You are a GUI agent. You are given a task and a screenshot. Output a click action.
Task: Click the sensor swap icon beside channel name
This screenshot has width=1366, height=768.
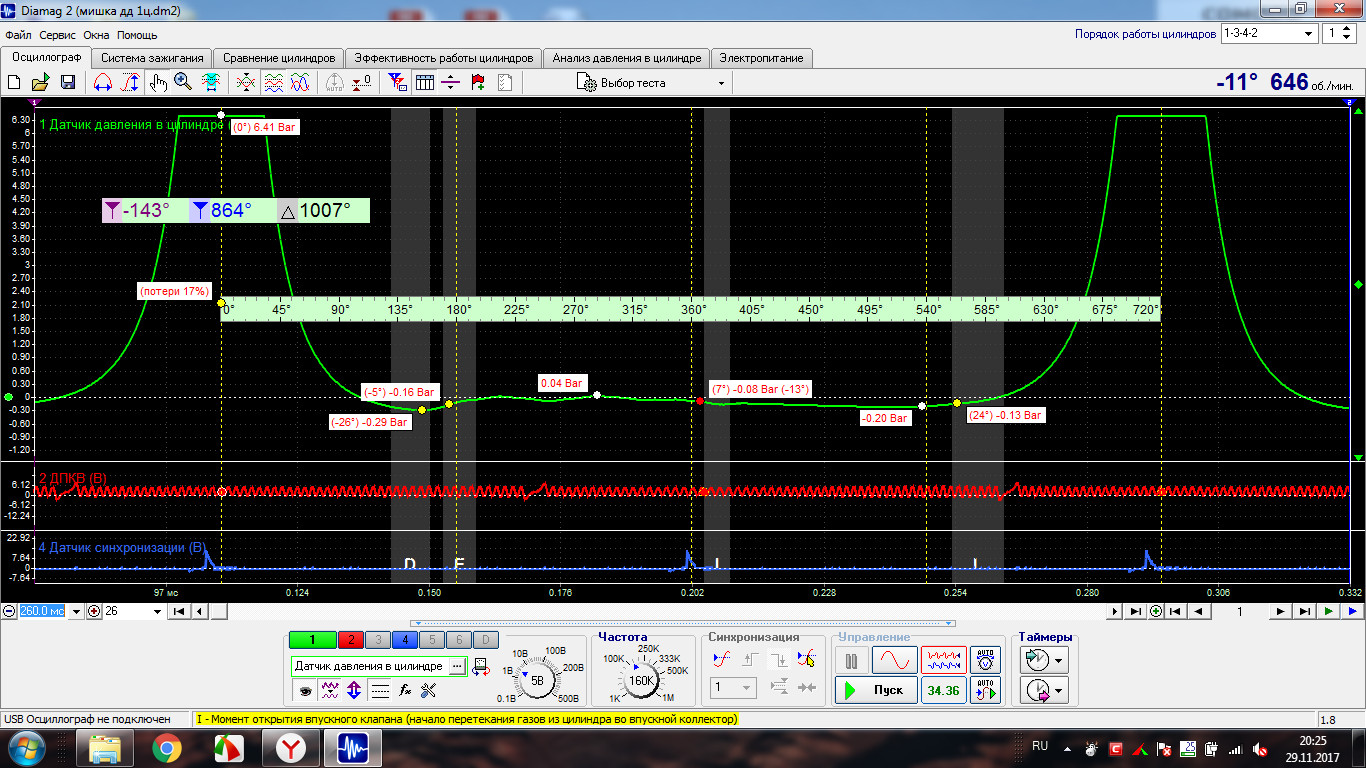pyautogui.click(x=481, y=666)
